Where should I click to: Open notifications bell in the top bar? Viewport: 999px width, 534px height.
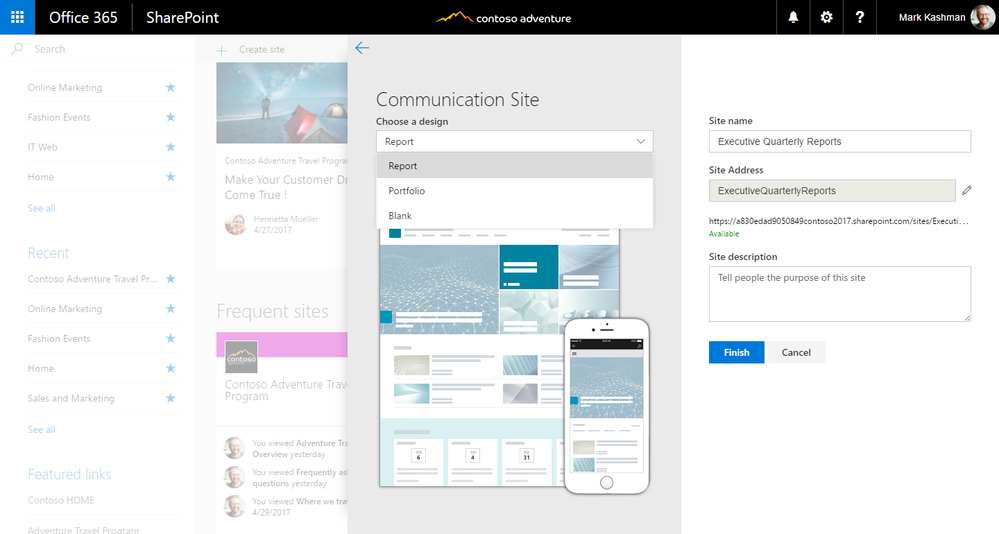[x=793, y=17]
